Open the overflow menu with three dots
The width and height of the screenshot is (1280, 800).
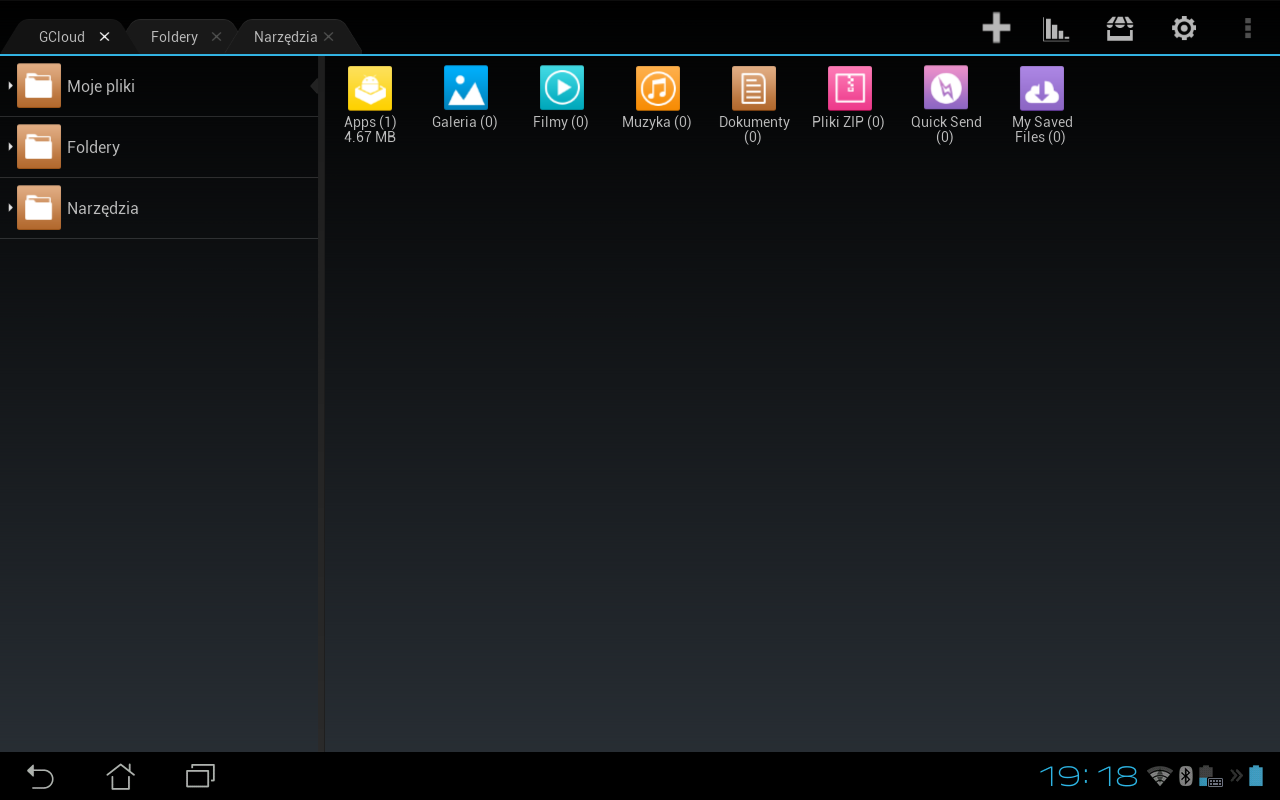1247,28
